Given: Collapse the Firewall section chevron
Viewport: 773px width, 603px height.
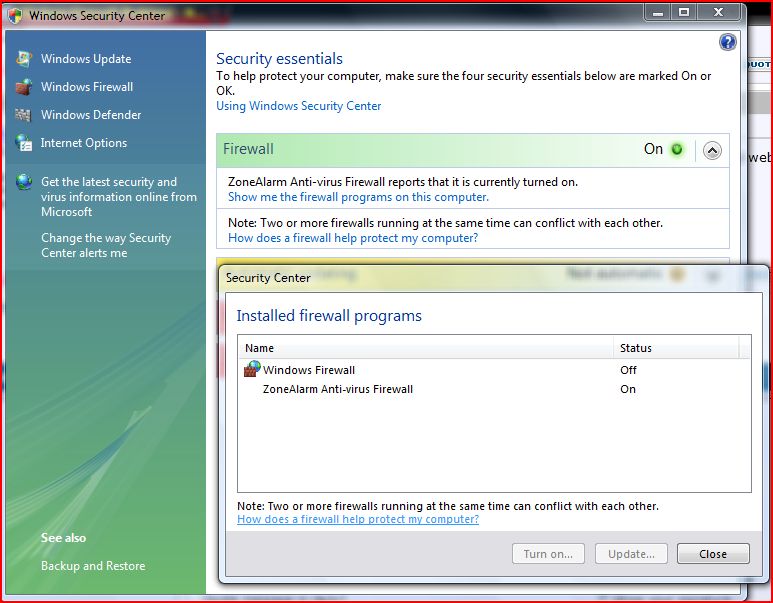Looking at the screenshot, I should 712,150.
